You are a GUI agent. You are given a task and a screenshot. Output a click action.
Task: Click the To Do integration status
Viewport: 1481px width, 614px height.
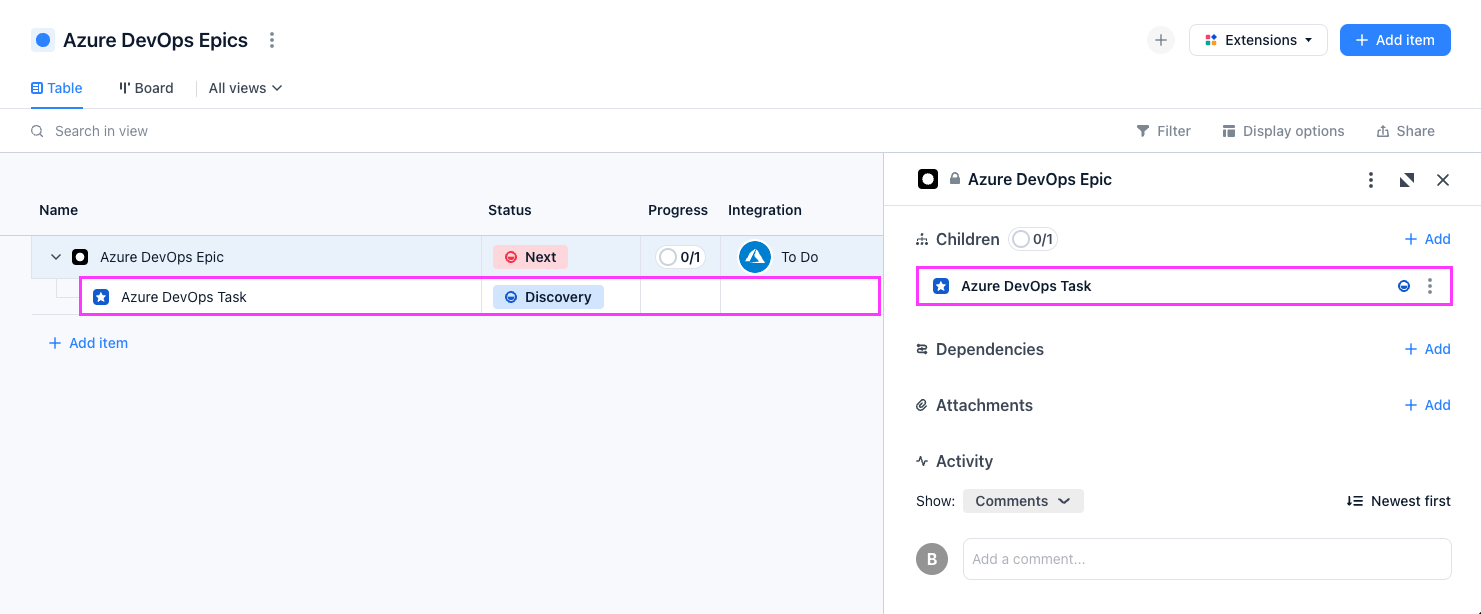click(x=800, y=257)
